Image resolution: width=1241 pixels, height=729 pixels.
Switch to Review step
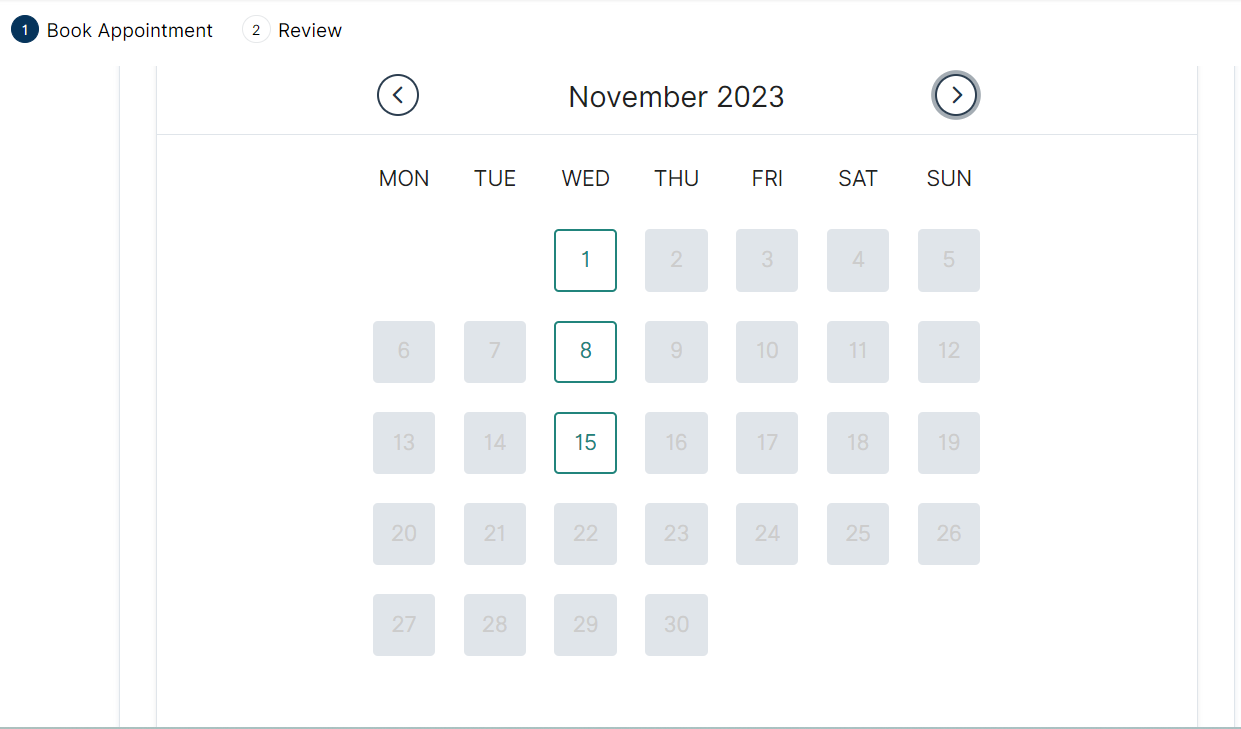[309, 31]
